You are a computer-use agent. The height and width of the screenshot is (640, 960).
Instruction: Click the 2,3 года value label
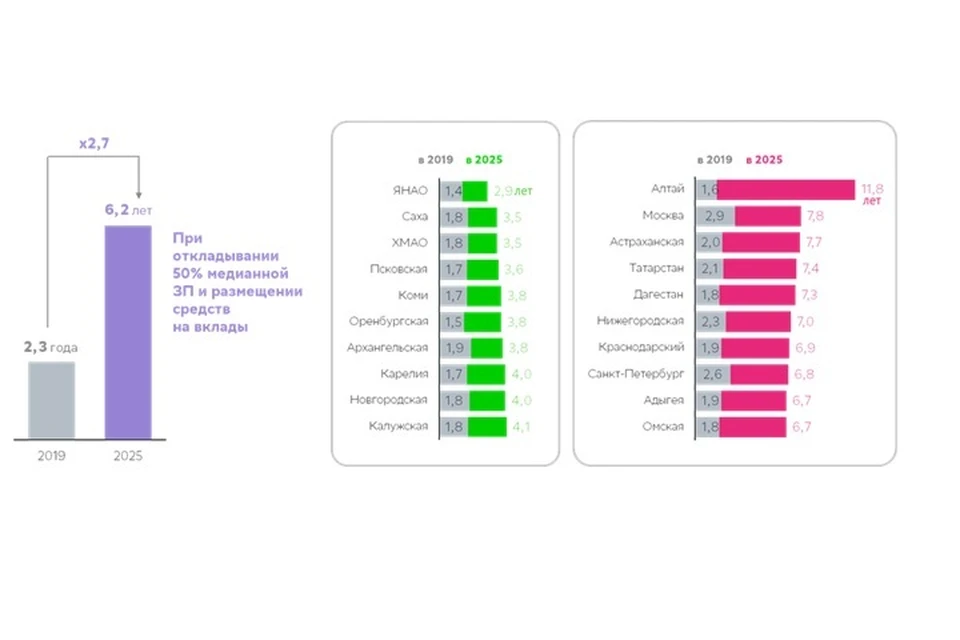coord(51,348)
